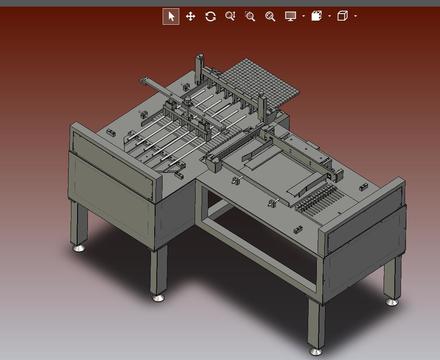Expand the arrow beside the monitor icon

tap(303, 16)
